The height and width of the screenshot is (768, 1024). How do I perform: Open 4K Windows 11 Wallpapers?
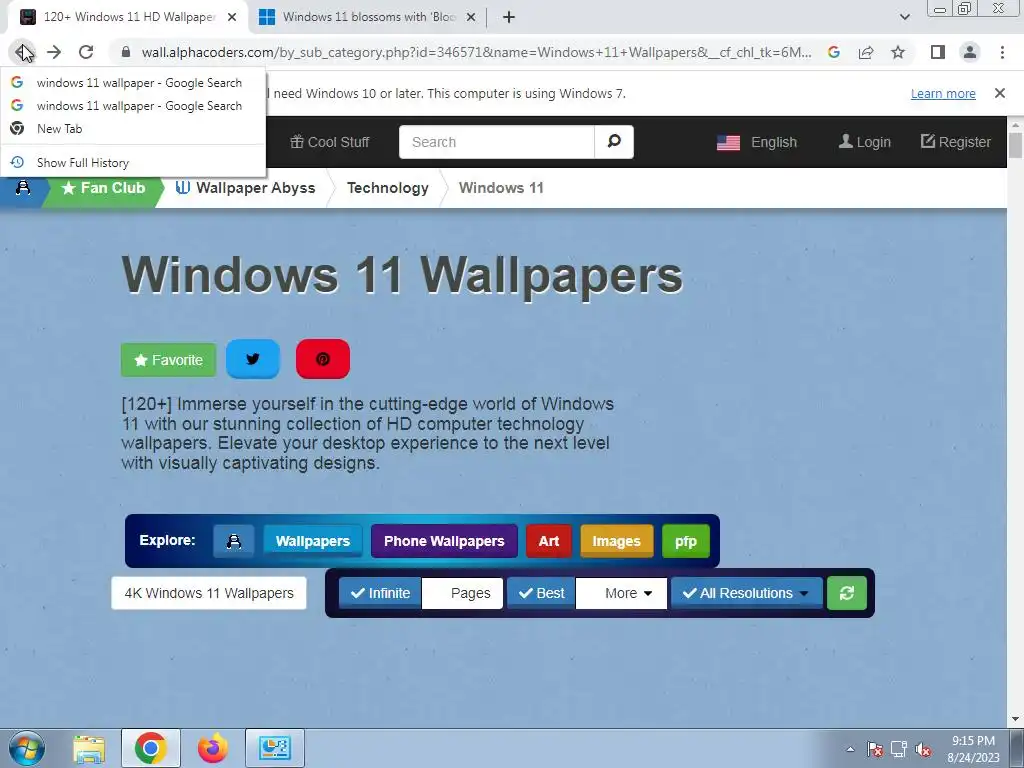(209, 593)
